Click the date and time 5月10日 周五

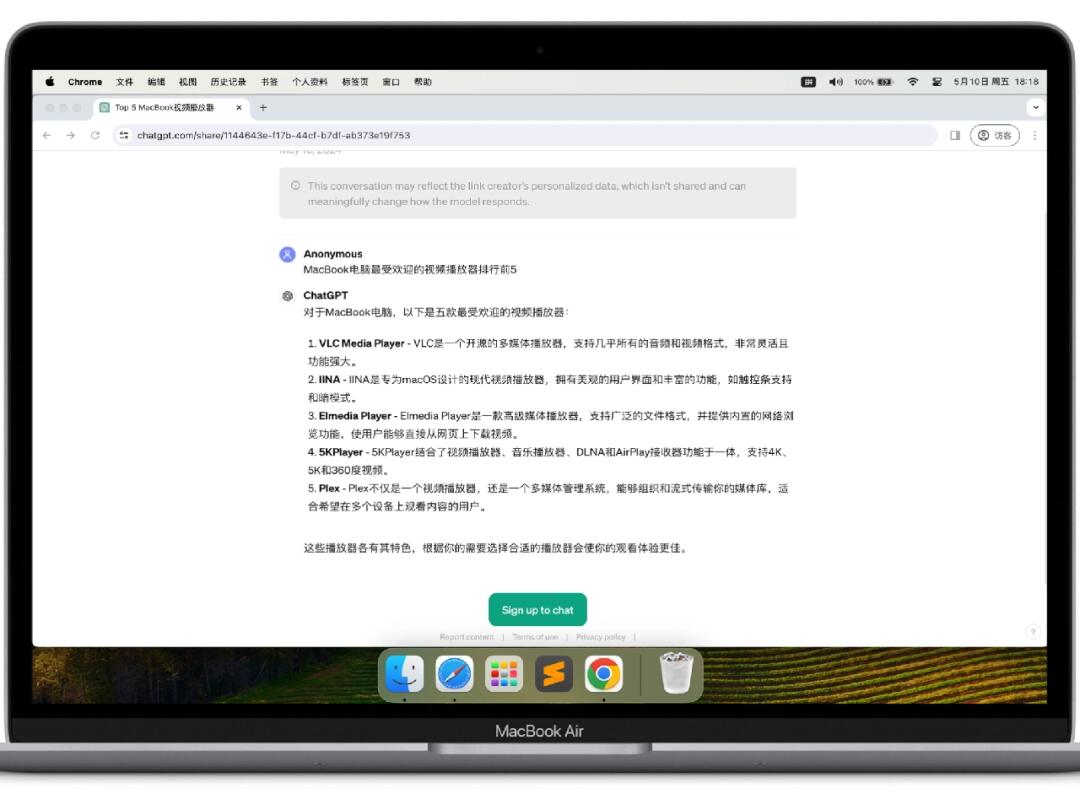click(x=996, y=82)
